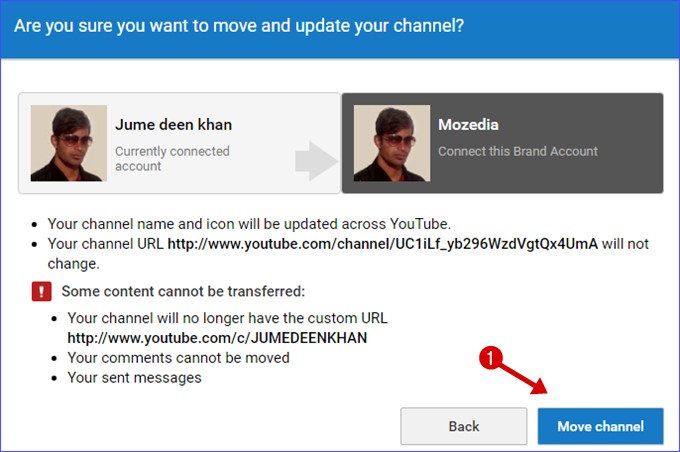Click the 'Currently connected account' label

(x=172, y=158)
